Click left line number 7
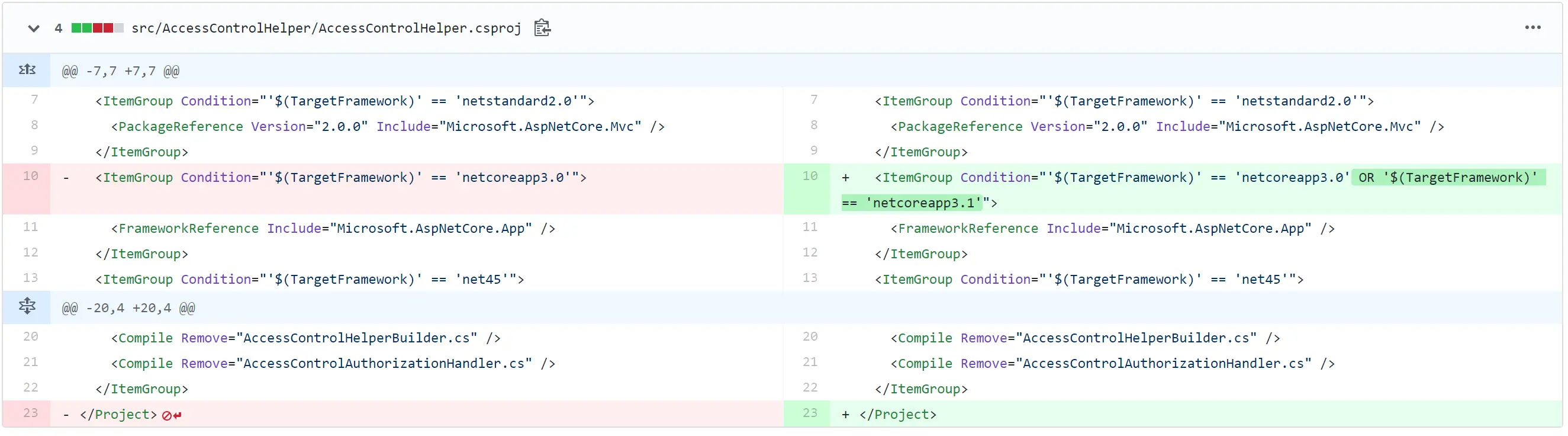The height and width of the screenshot is (436, 1568). [x=34, y=100]
